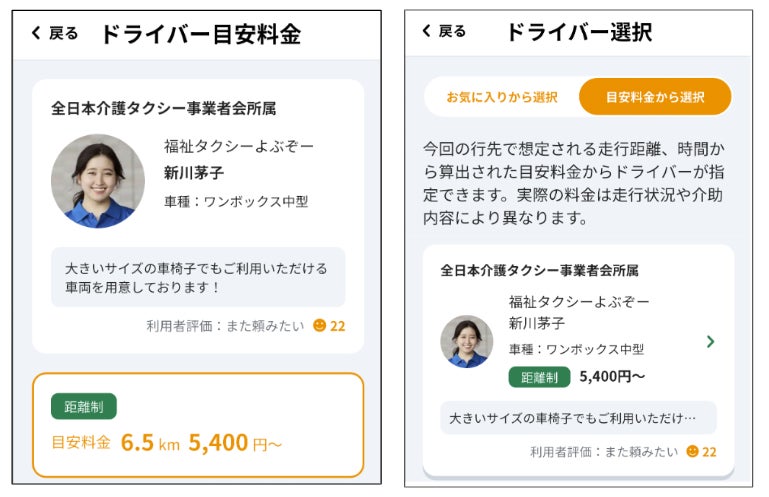This screenshot has height=497, width=769.
Task: Open driver details with green chevron
Action: (710, 342)
